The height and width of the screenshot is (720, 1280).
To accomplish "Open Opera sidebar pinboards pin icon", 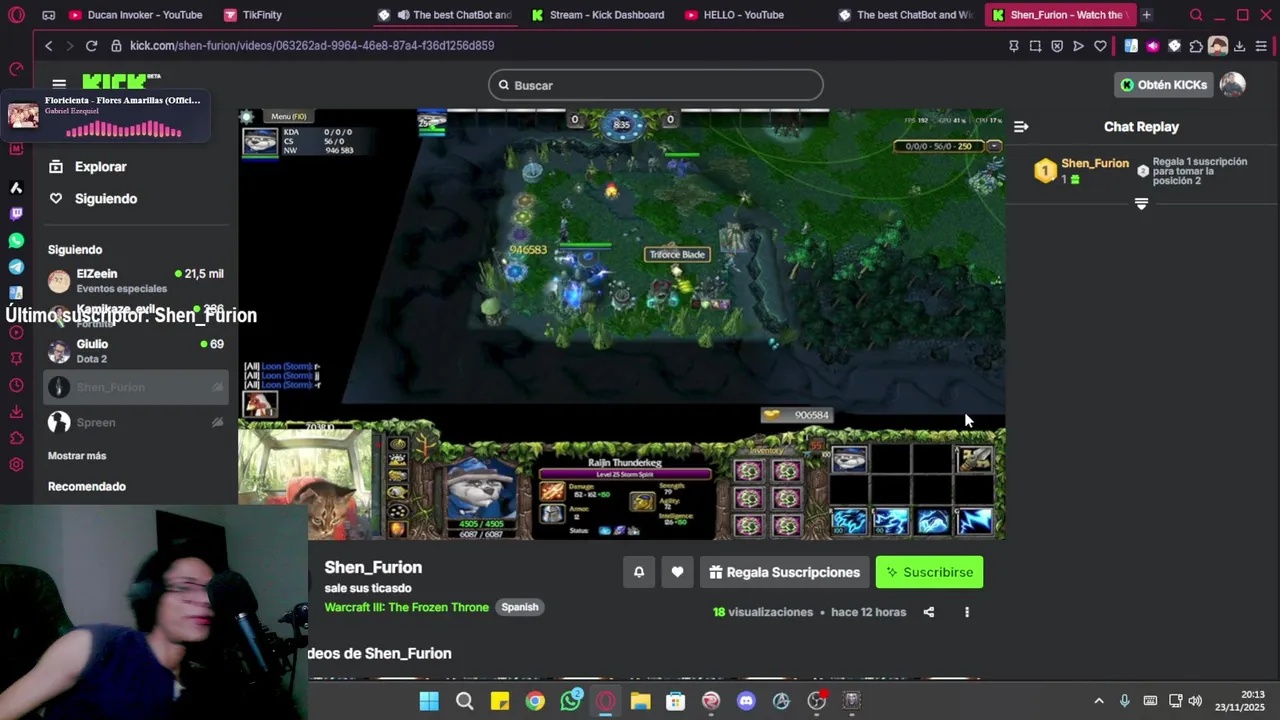I will (x=16, y=358).
